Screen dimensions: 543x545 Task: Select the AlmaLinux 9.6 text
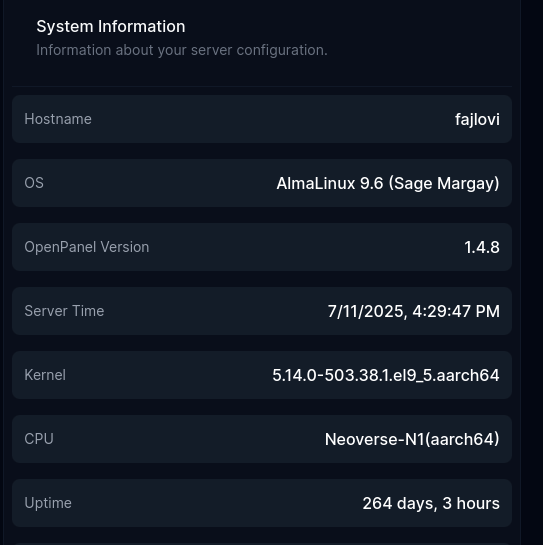tap(330, 184)
